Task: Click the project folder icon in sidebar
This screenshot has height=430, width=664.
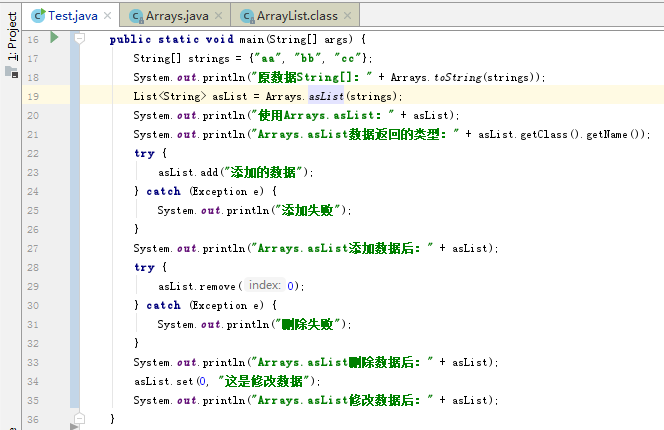Action: [x=12, y=72]
